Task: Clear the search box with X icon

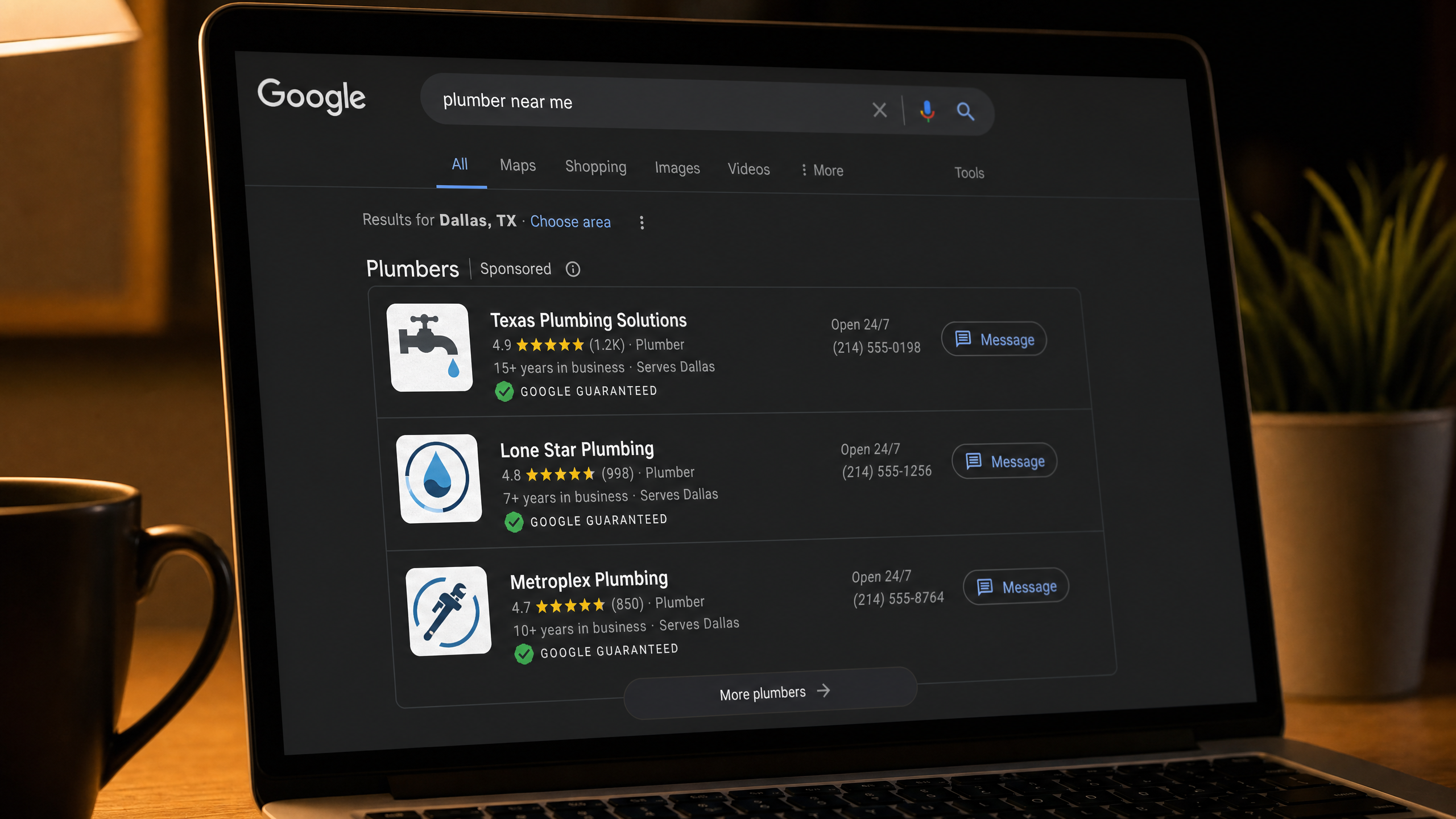Action: click(879, 110)
